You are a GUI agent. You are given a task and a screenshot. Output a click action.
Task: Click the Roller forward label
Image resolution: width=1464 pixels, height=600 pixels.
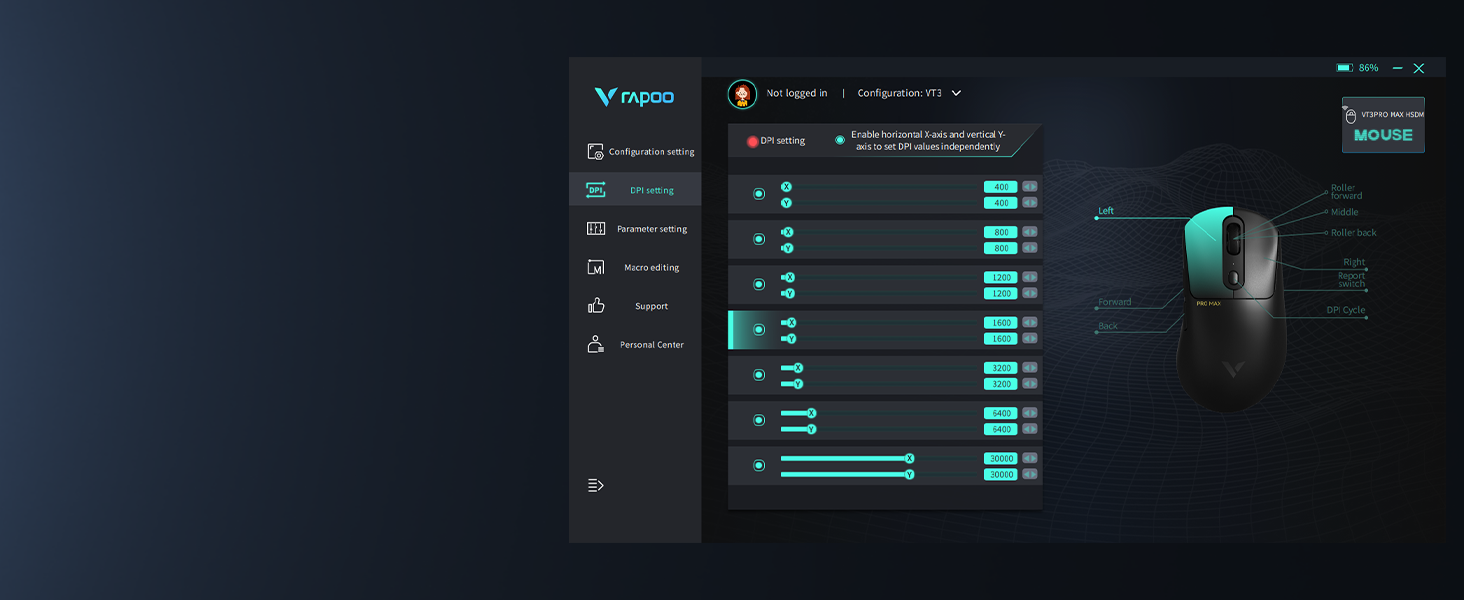1346,192
